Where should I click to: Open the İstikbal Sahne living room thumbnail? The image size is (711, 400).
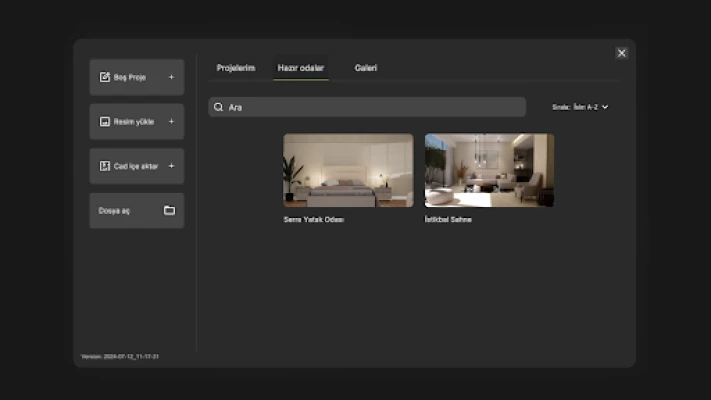(x=489, y=170)
